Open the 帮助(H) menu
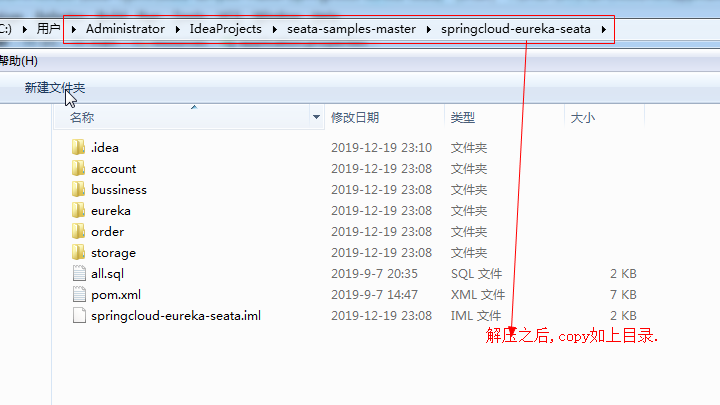 pyautogui.click(x=18, y=61)
